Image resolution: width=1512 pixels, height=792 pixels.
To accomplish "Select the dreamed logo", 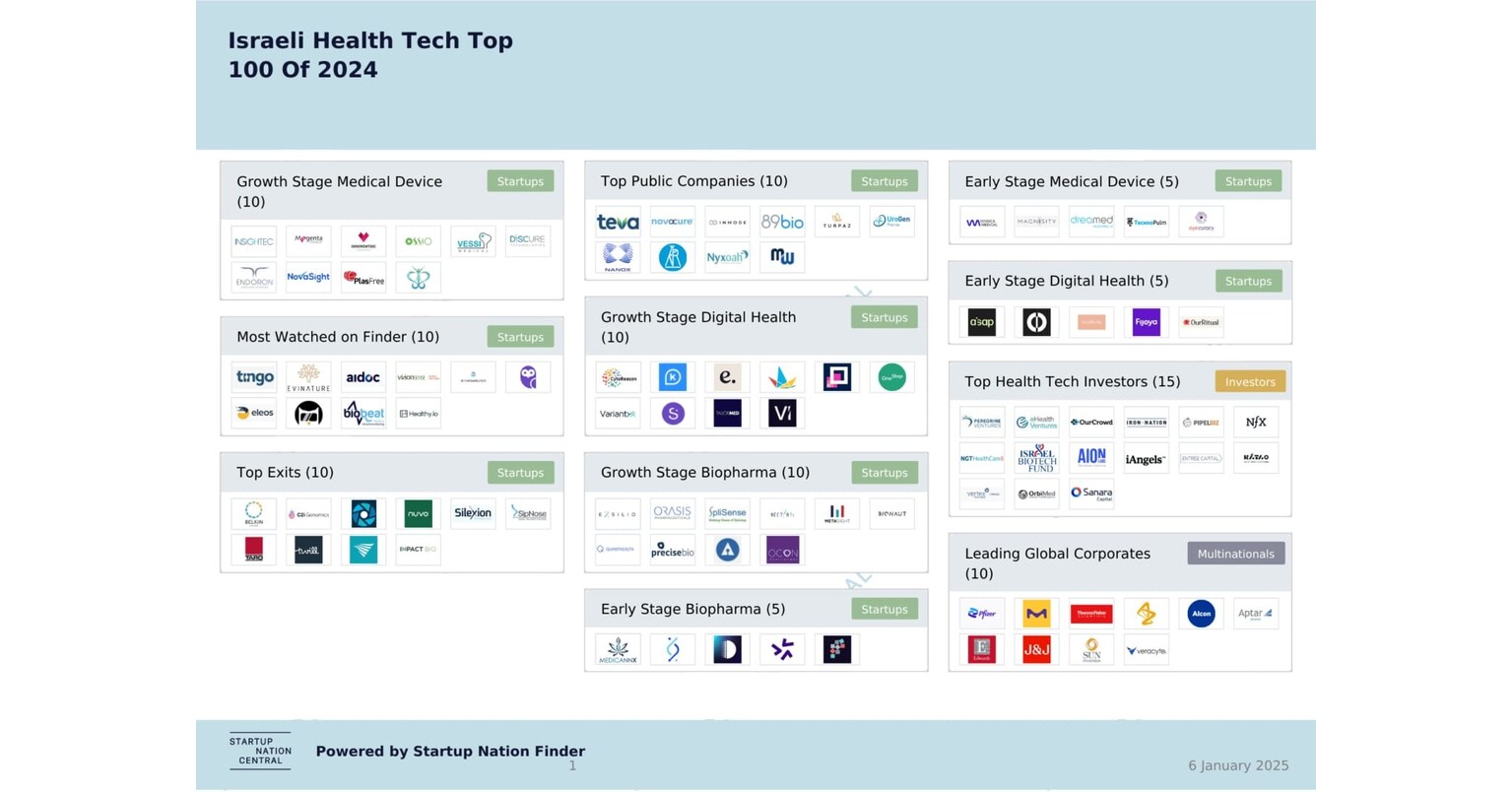I will [1091, 222].
